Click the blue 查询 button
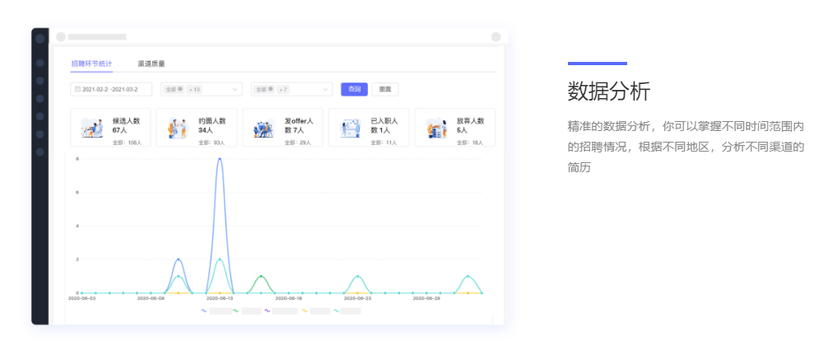The image size is (828, 360). tap(354, 89)
